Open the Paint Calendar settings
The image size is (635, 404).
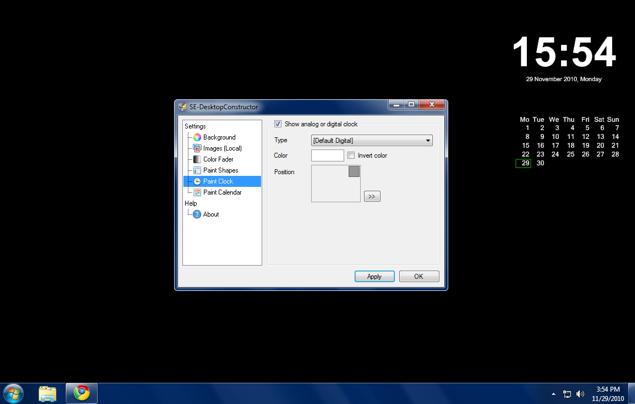click(222, 192)
